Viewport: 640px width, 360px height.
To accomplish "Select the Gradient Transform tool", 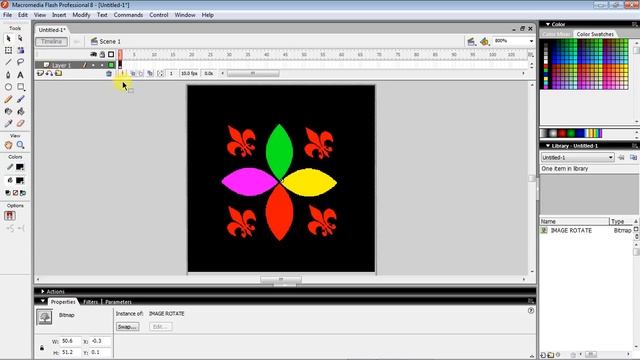I will coord(20,50).
